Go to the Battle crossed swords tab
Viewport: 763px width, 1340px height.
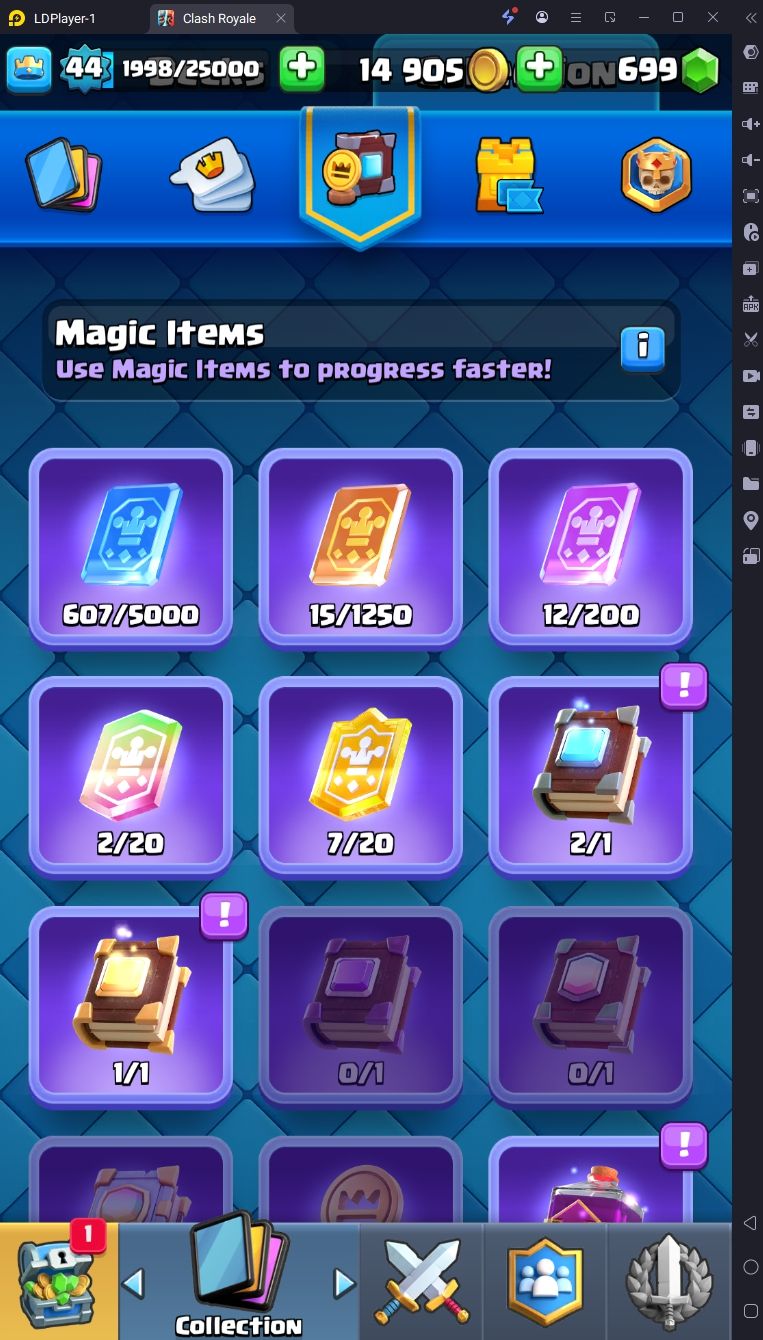click(421, 1281)
